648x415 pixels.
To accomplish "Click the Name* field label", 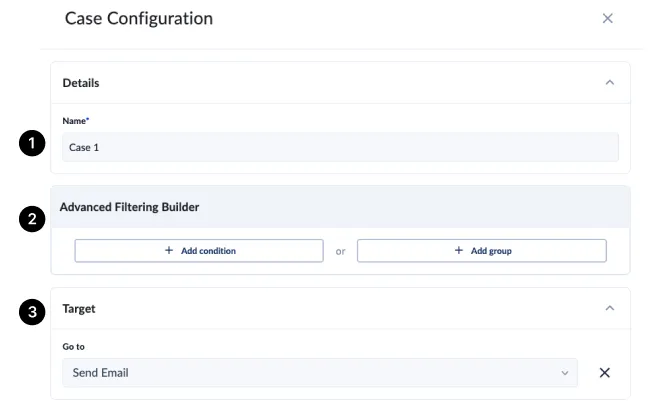I will click(76, 121).
